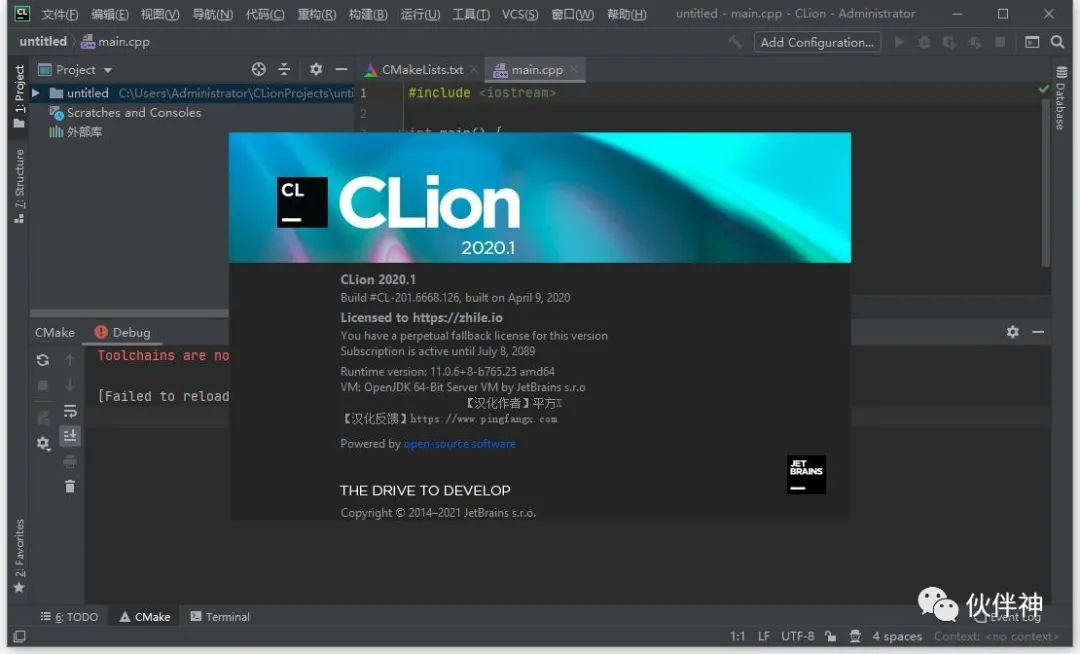
Task: Close the CMakeLists.txt tab
Action: click(x=474, y=69)
